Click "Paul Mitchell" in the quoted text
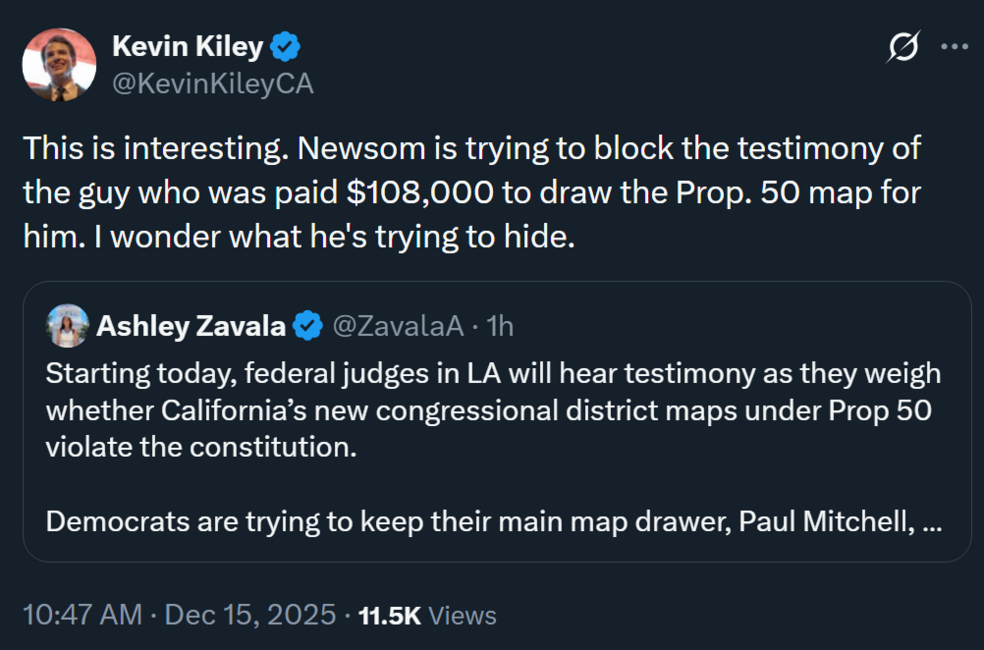 click(x=824, y=522)
